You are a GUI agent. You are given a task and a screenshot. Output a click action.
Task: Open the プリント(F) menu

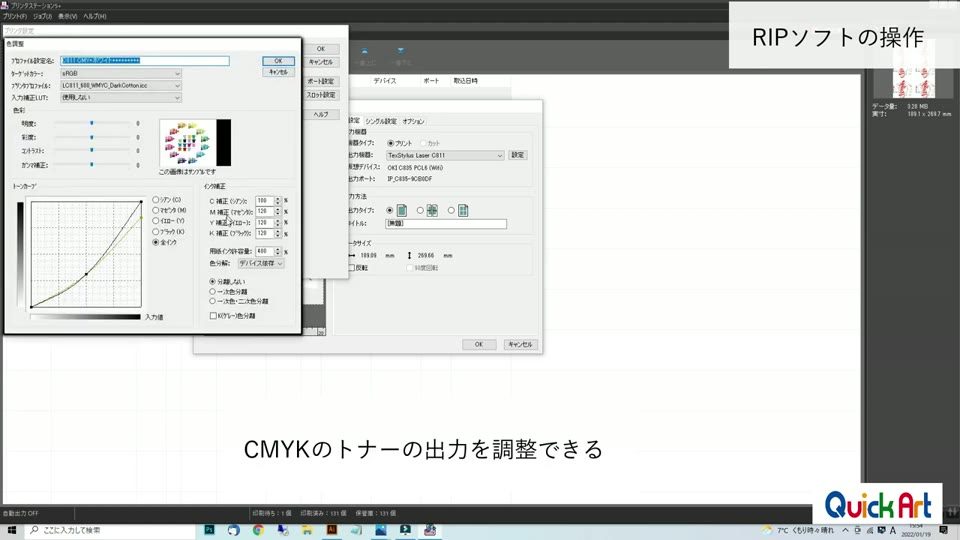pyautogui.click(x=15, y=17)
